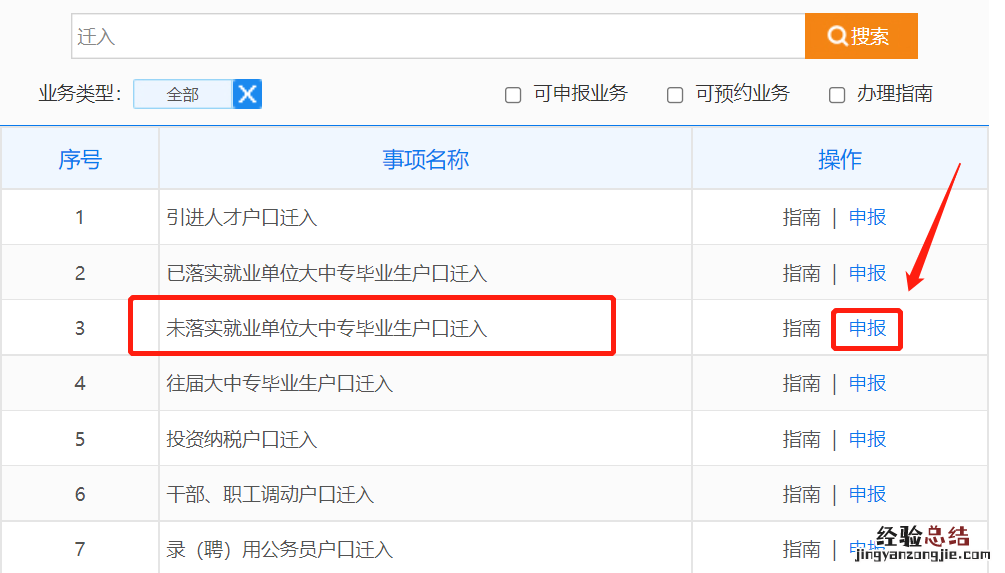Open 指南 for 引进人才户口迁入
Image resolution: width=1005 pixels, height=573 pixels.
click(x=801, y=217)
